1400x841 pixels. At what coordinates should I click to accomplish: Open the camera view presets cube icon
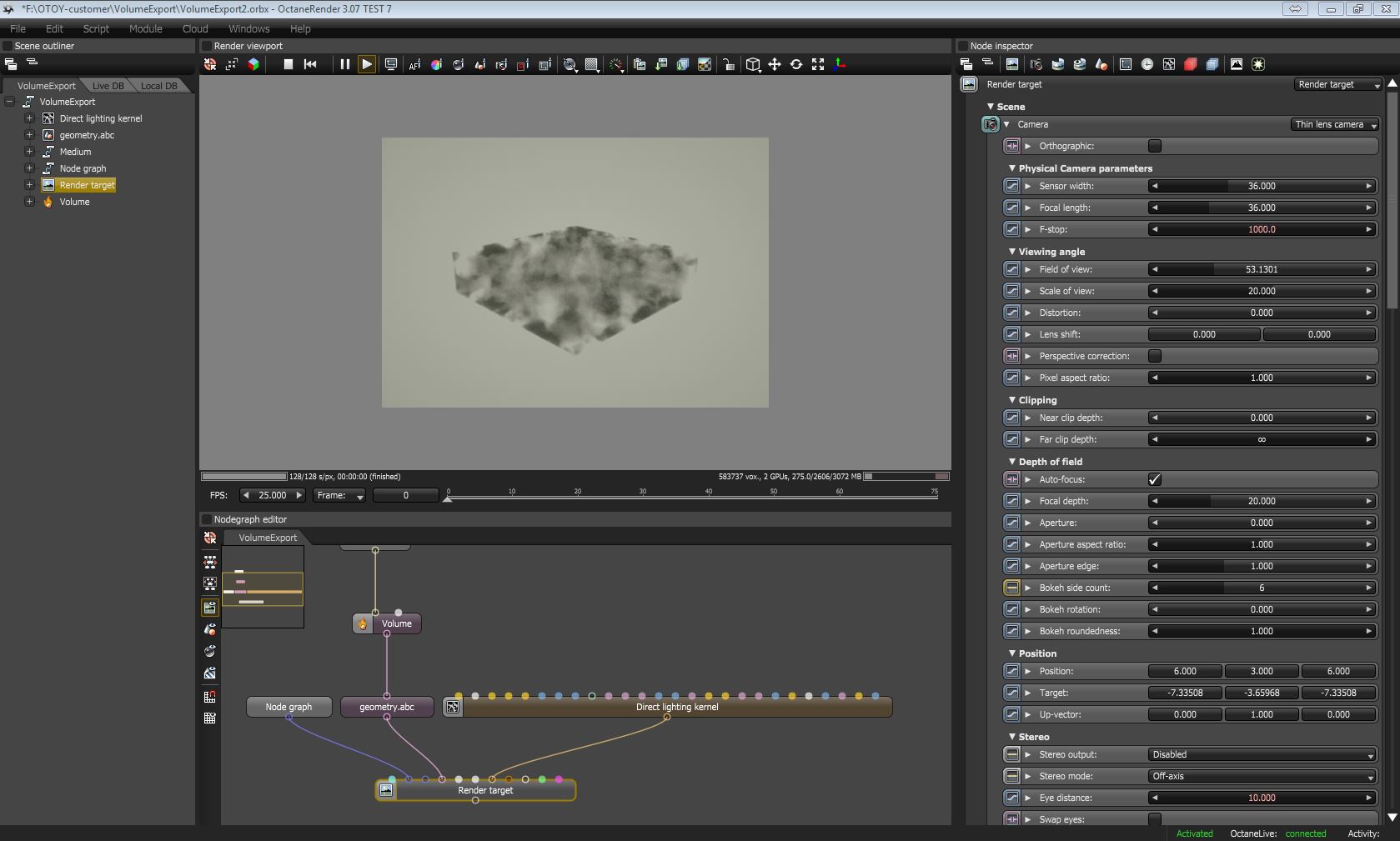click(x=753, y=64)
